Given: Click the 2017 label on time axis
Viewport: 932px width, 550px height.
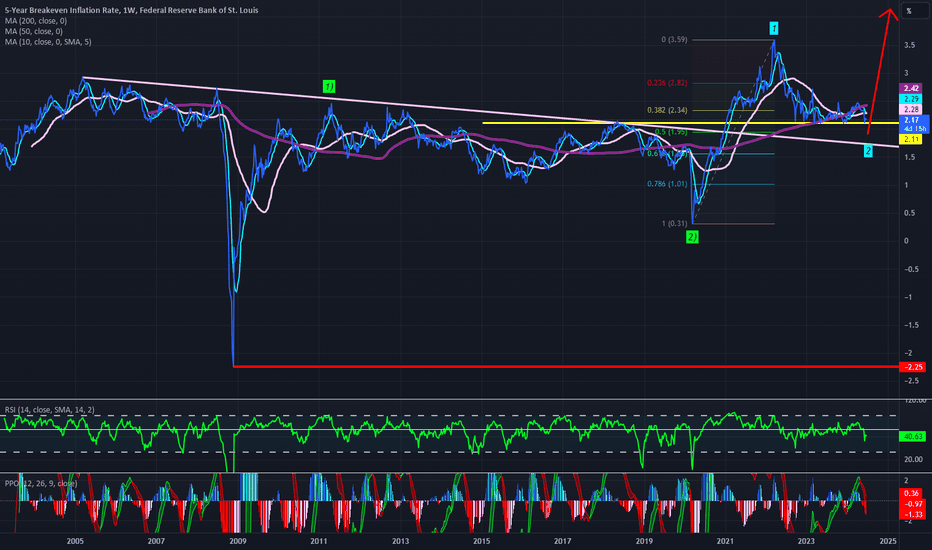Looking at the screenshot, I should pos(563,541).
